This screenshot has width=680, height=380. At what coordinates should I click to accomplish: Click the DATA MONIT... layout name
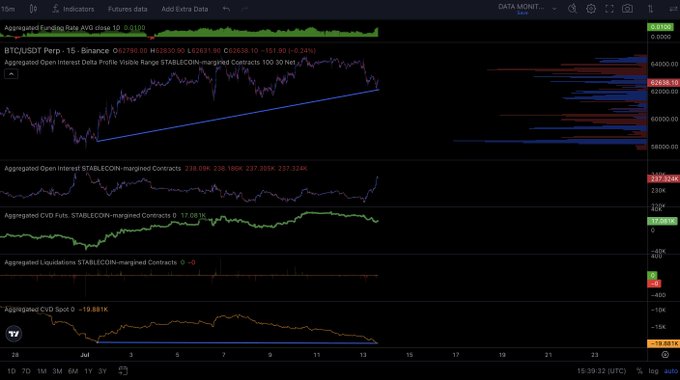(x=521, y=7)
